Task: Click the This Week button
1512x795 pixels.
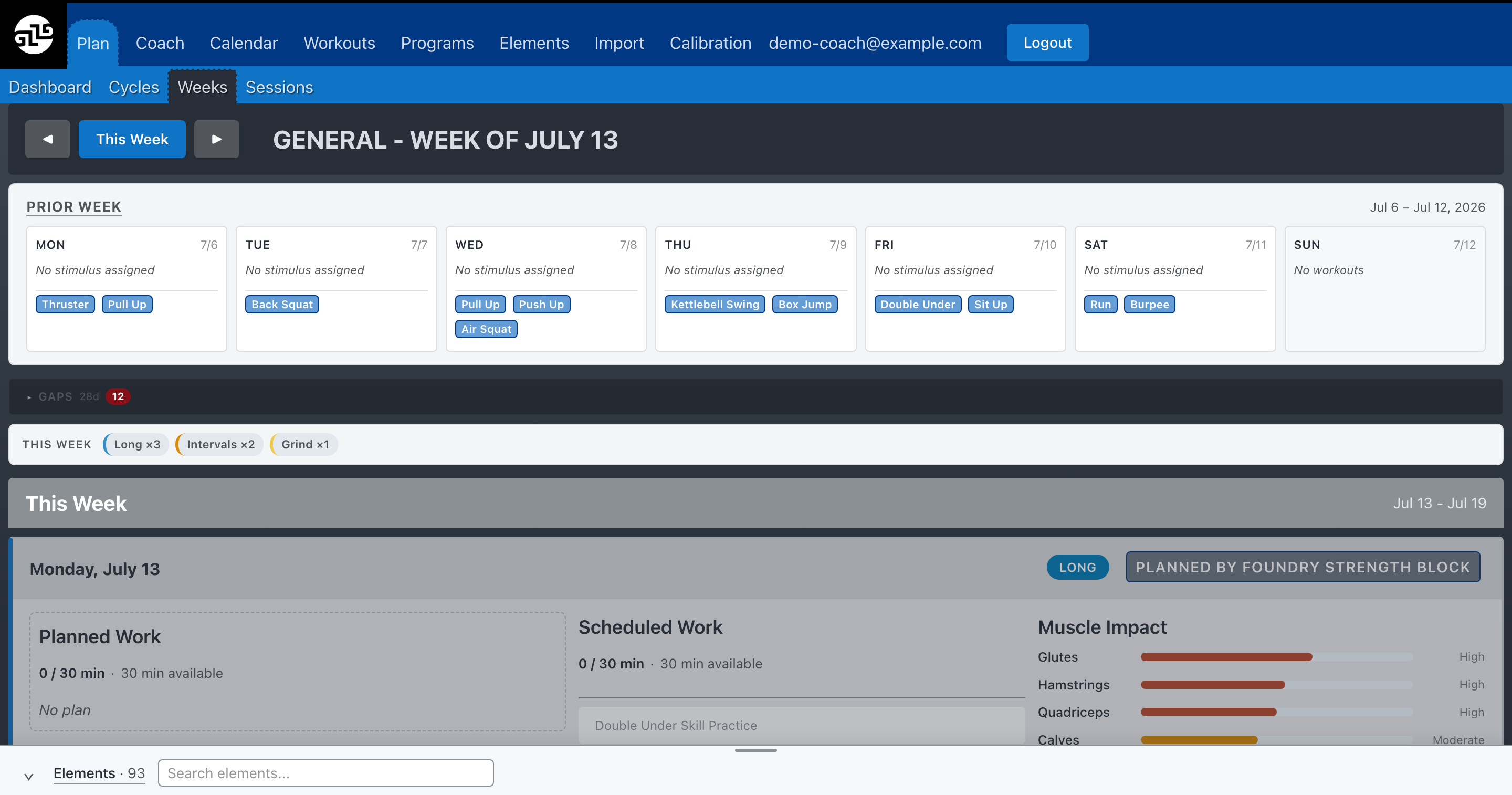Action: [132, 139]
